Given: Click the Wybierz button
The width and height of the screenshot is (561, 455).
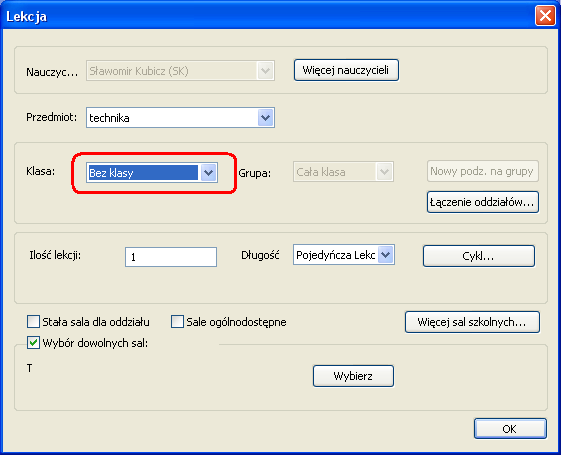Looking at the screenshot, I should tap(353, 376).
